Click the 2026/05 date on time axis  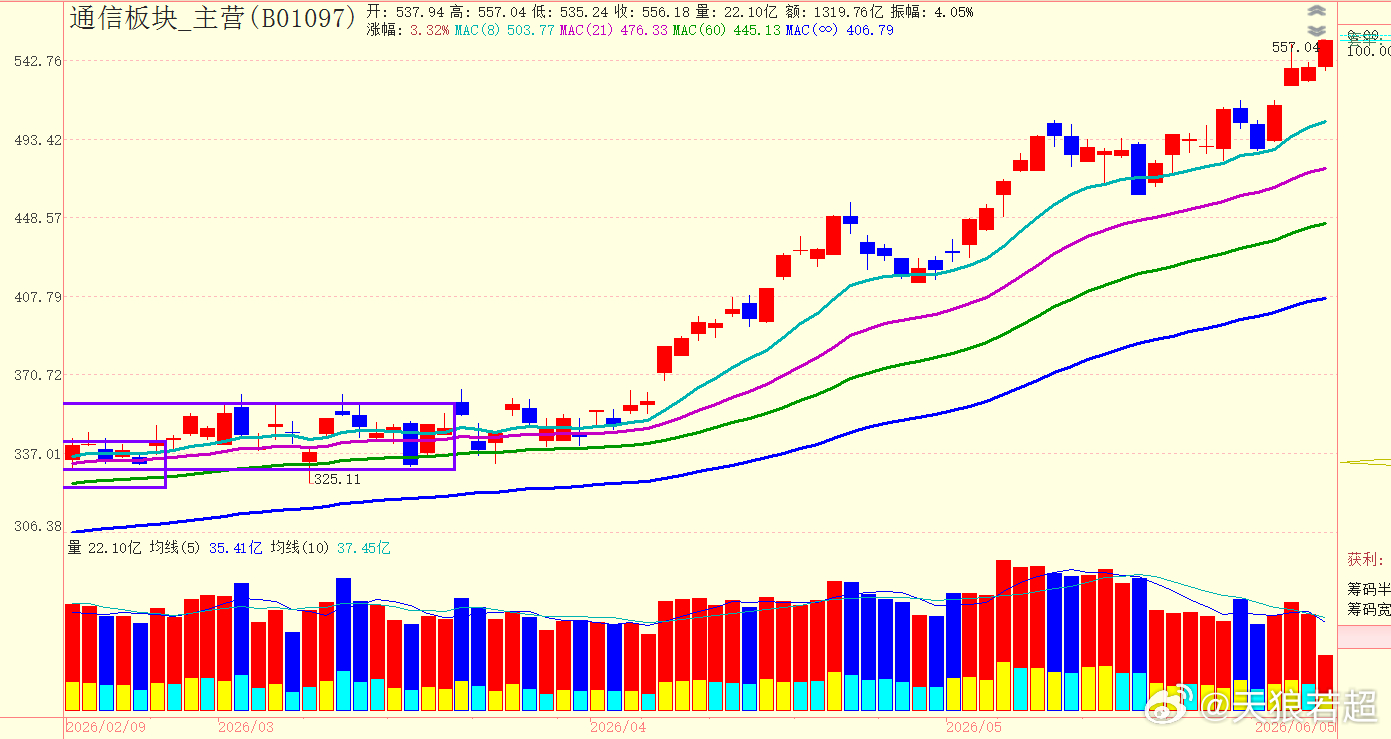974,727
